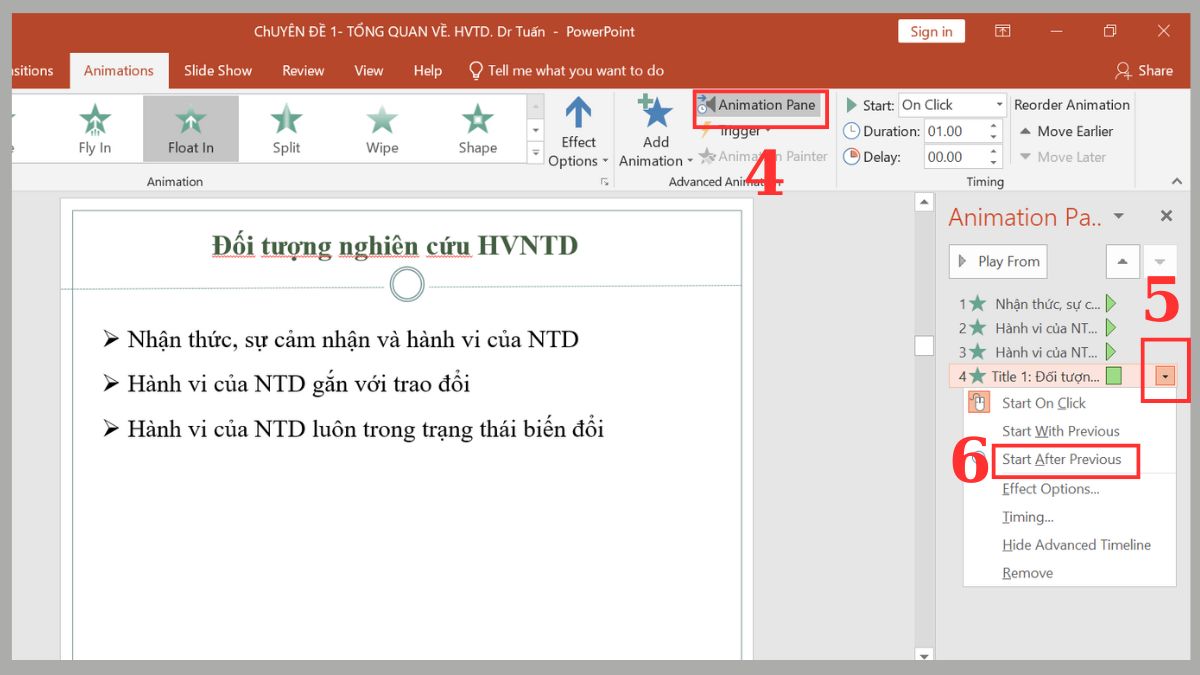Click the Play From button
Screen dimensions: 1200x675
(997, 261)
